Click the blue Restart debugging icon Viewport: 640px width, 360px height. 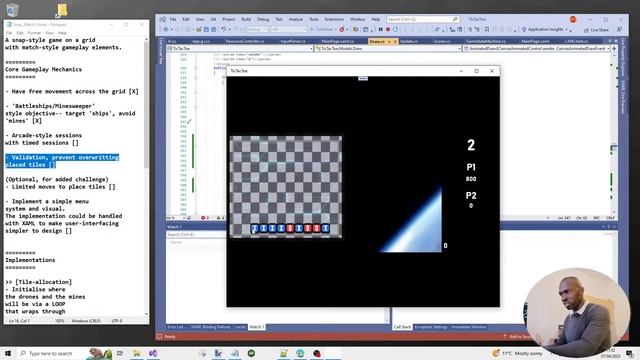pyautogui.click(x=395, y=29)
